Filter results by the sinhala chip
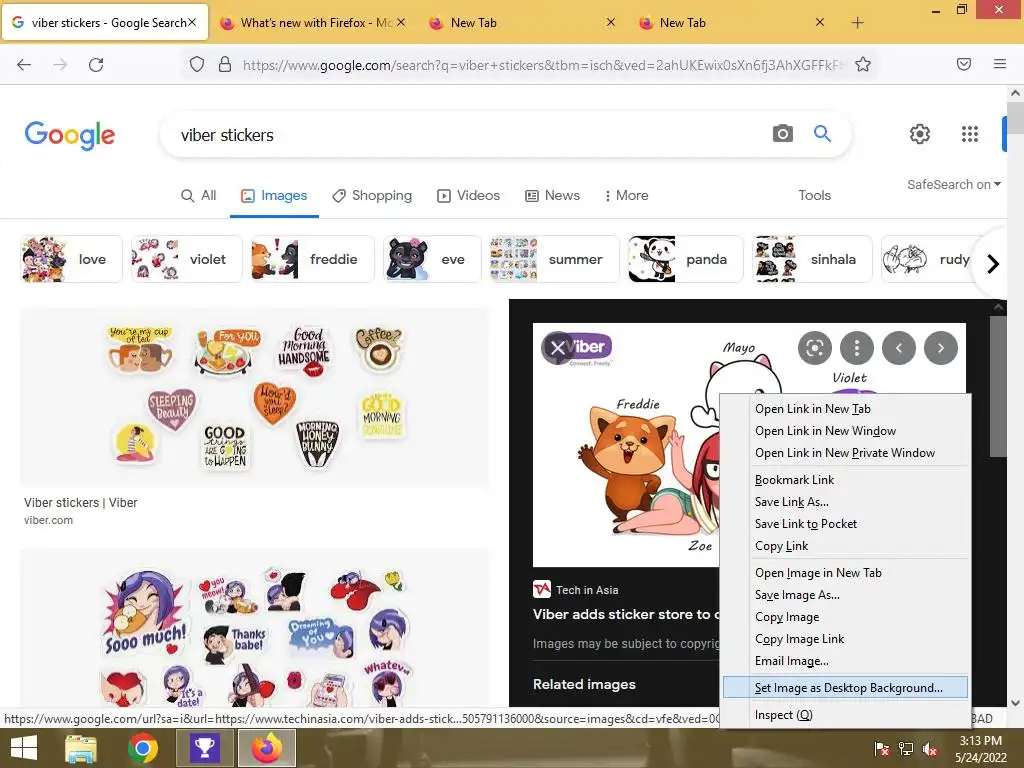The height and width of the screenshot is (768, 1024). point(812,259)
